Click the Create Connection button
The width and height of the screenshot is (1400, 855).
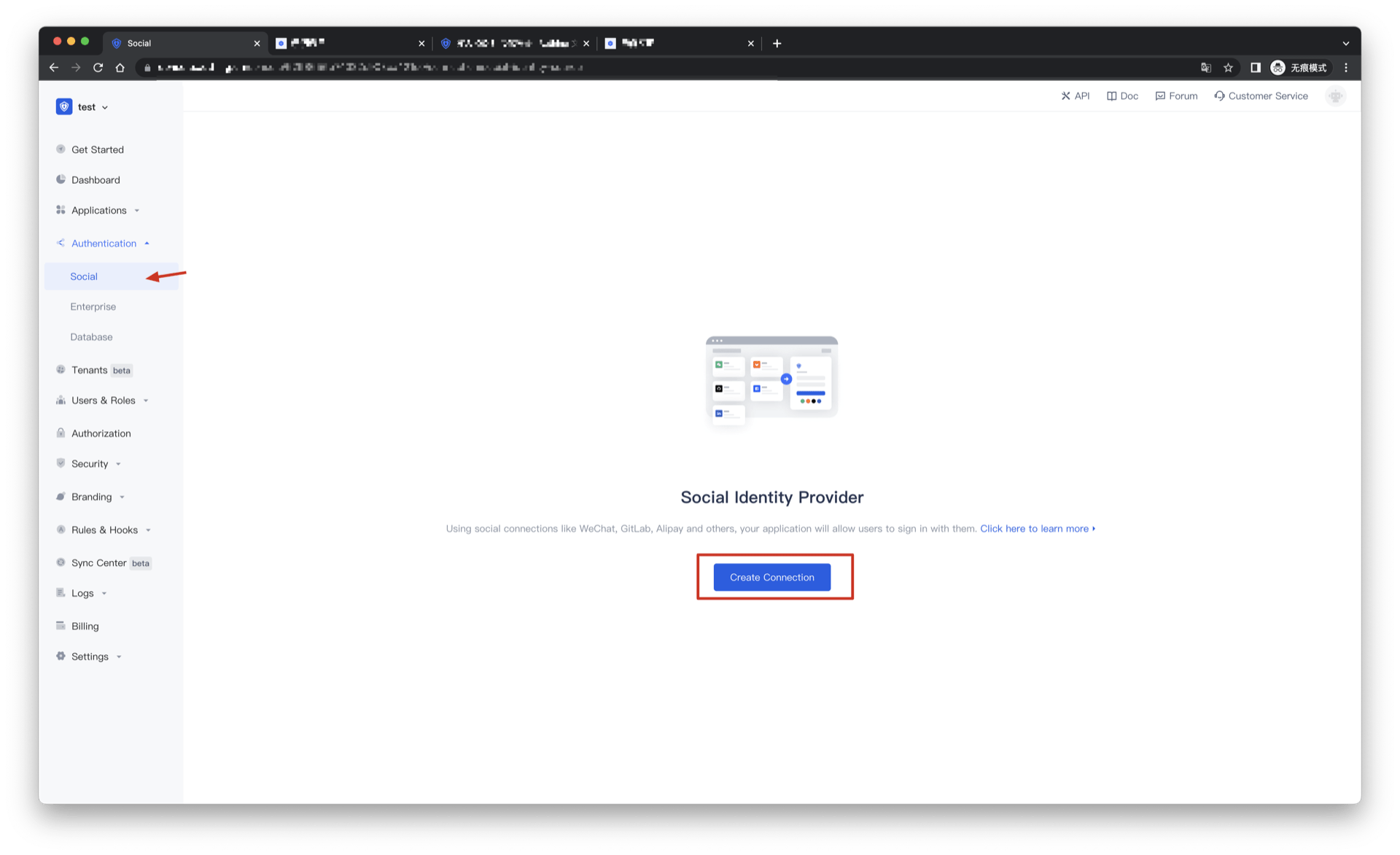pos(771,577)
